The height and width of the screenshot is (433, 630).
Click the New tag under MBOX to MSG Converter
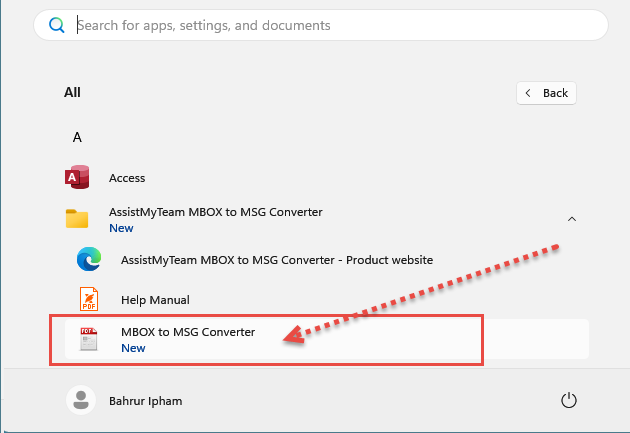(x=133, y=348)
